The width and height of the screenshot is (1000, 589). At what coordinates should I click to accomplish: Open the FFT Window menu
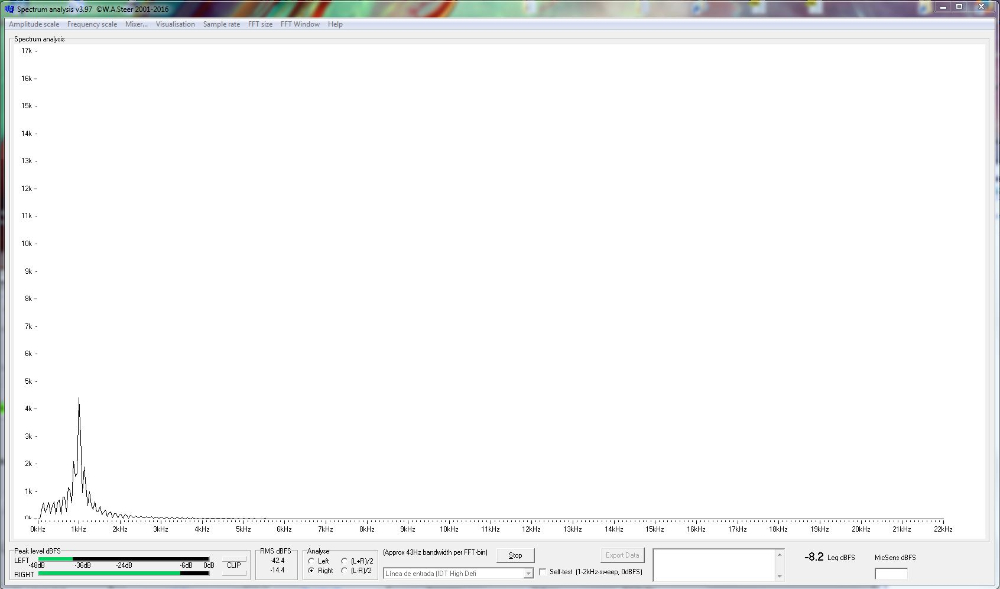pos(300,24)
